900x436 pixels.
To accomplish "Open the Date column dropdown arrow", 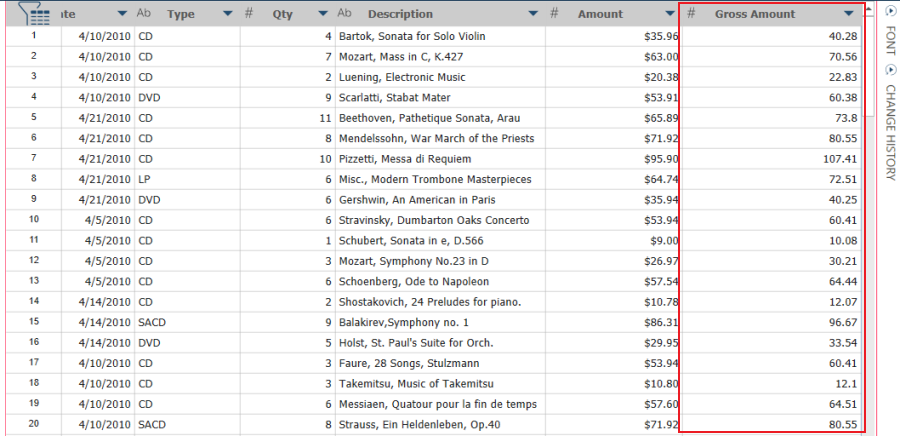I will (x=122, y=14).
